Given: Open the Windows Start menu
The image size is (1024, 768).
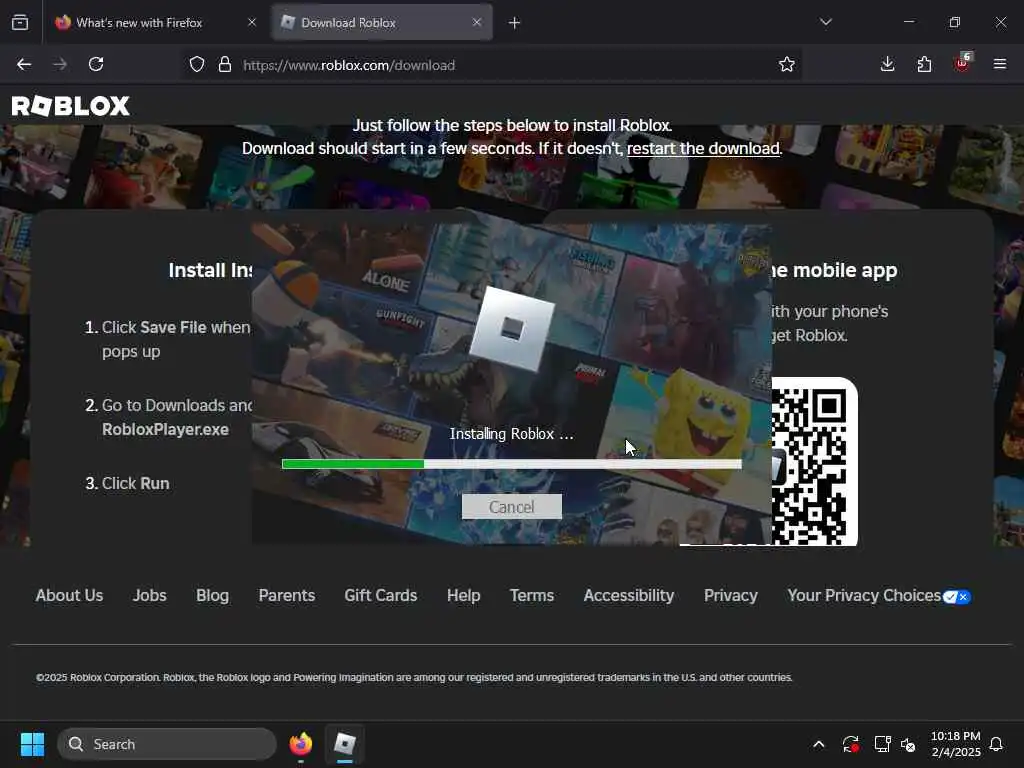Looking at the screenshot, I should (32, 744).
